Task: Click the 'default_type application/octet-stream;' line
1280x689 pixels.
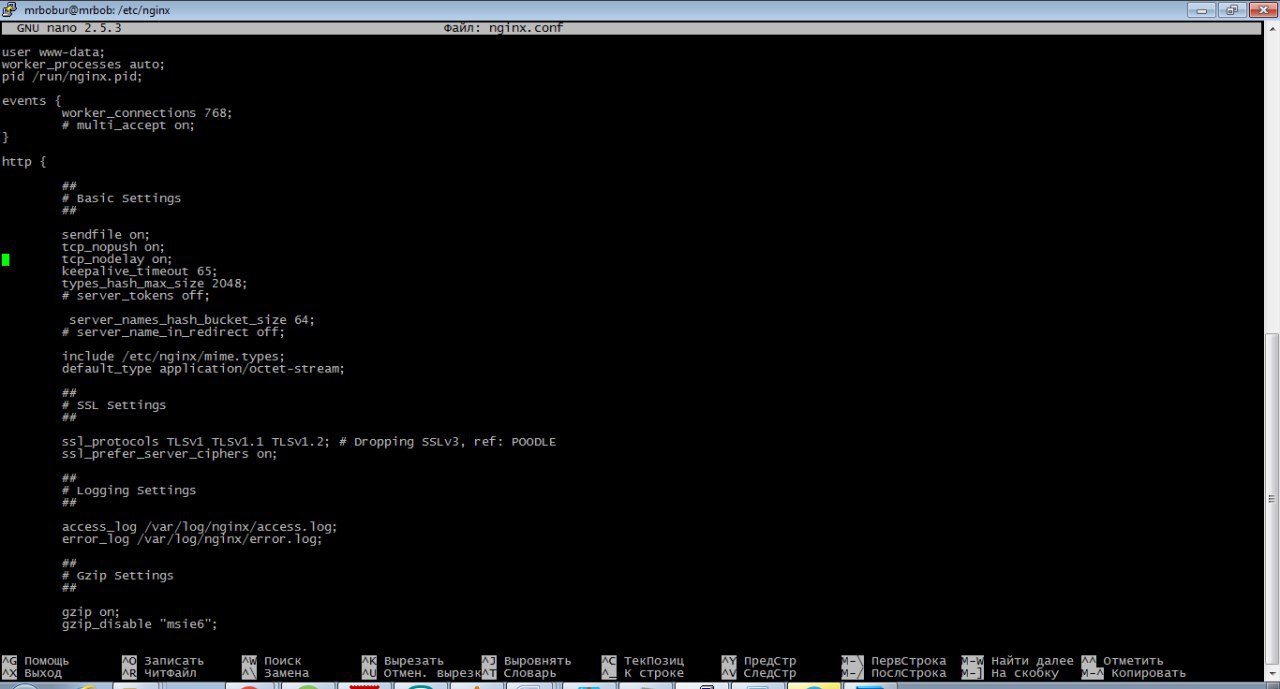Action: coord(203,368)
